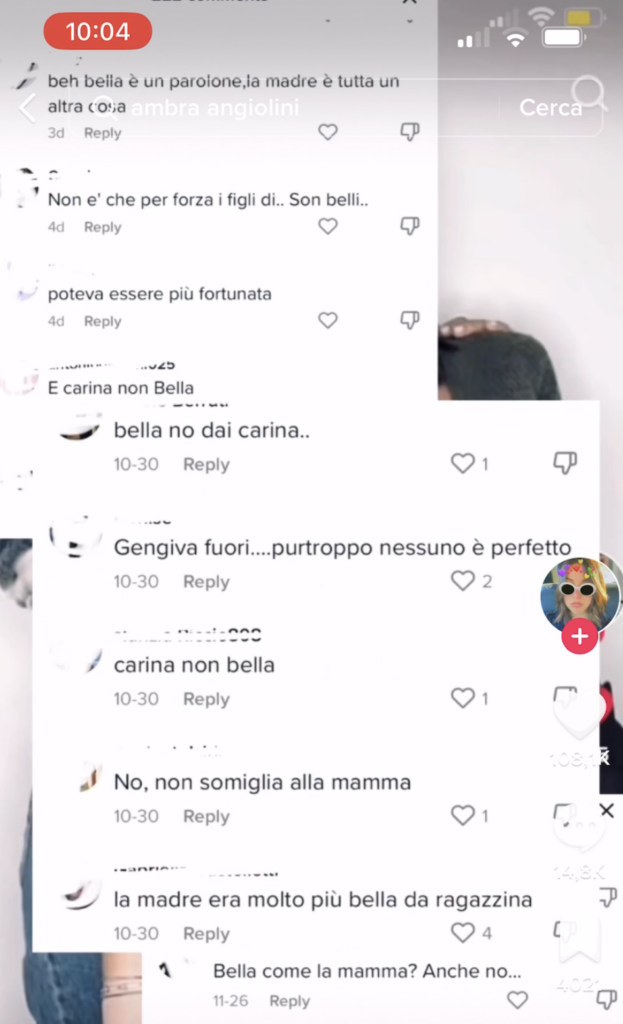Dislike the "poteva essere più fortunata" comment
Viewport: 623px width, 1024px height.
pyautogui.click(x=409, y=320)
